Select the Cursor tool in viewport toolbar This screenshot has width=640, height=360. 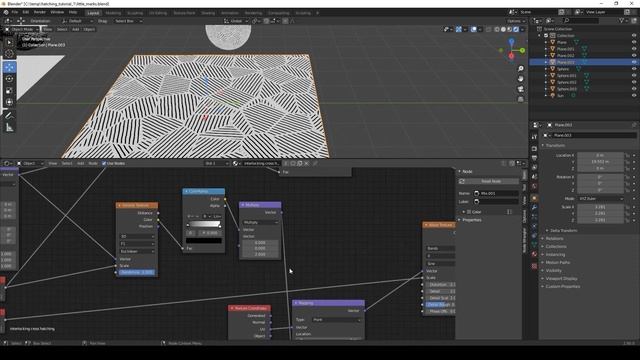(x=9, y=53)
